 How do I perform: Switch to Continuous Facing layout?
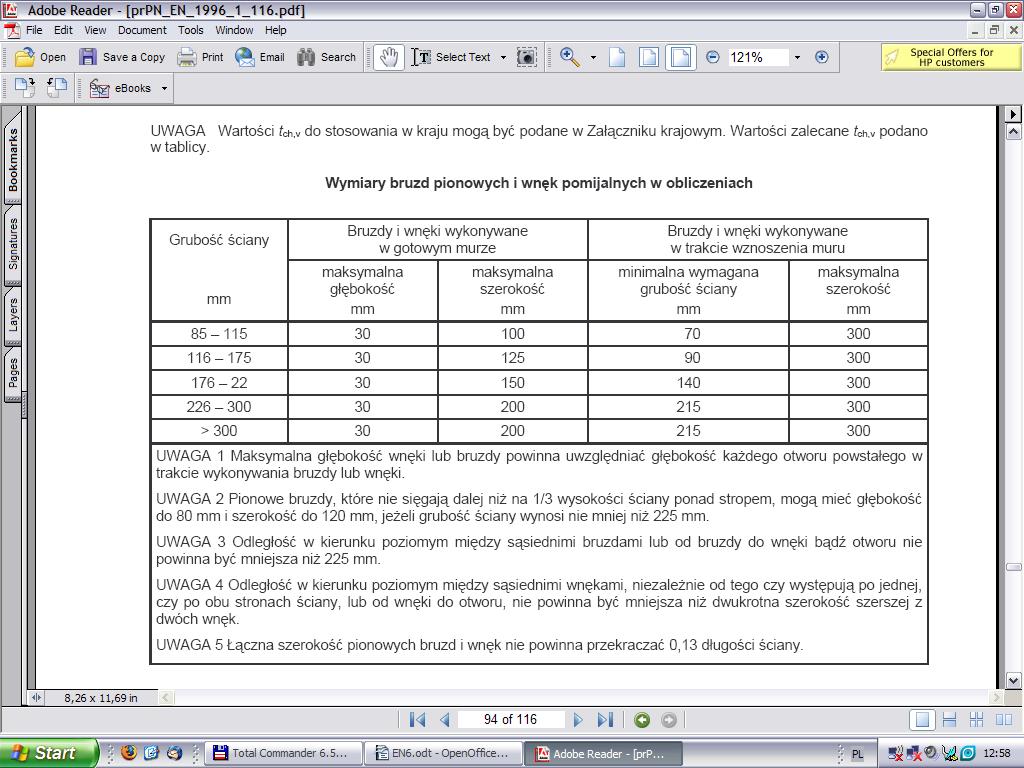pyautogui.click(x=976, y=720)
